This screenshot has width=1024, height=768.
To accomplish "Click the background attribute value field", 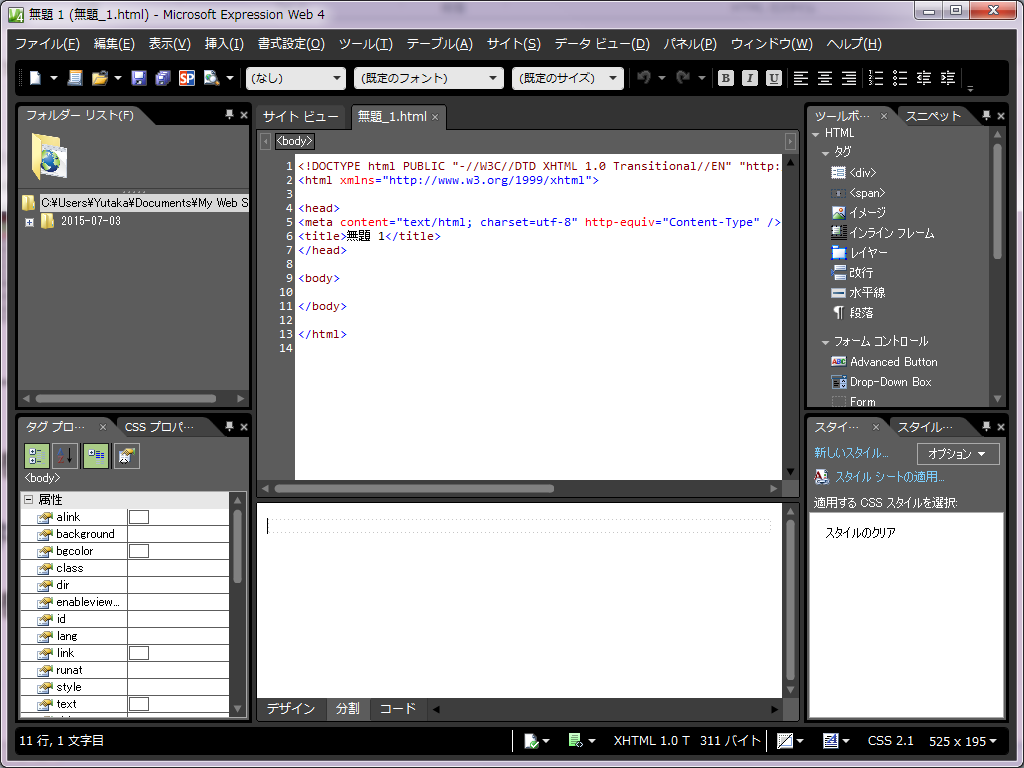I will (178, 534).
